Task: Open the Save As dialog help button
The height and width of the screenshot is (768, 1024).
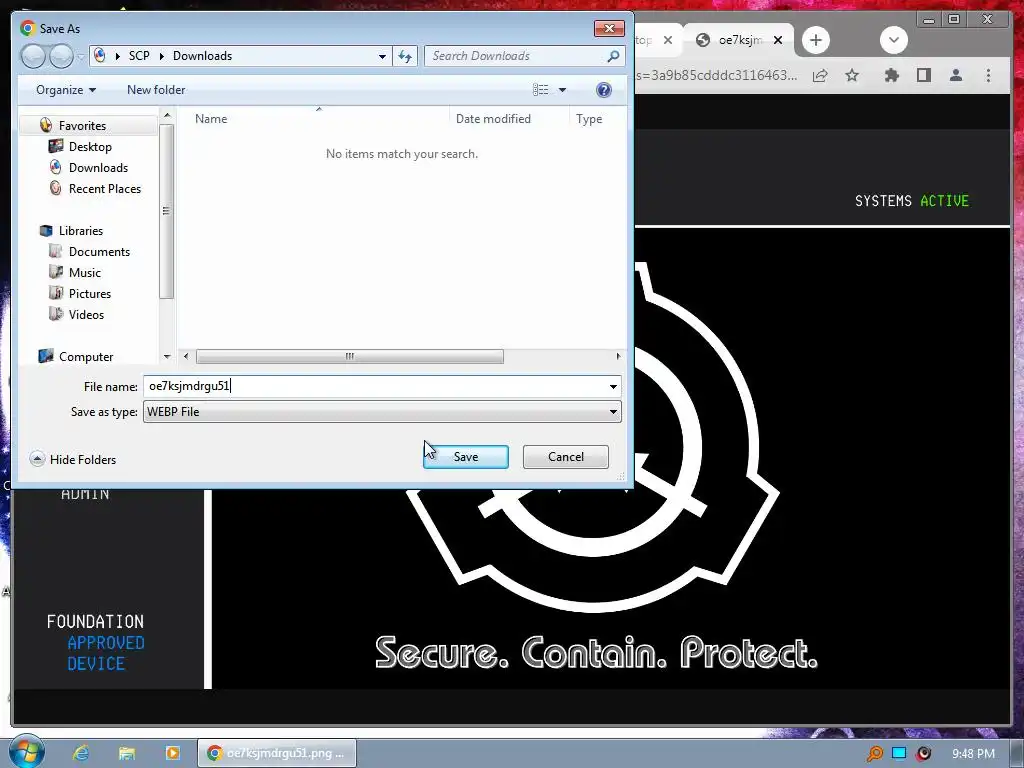Action: 604,90
